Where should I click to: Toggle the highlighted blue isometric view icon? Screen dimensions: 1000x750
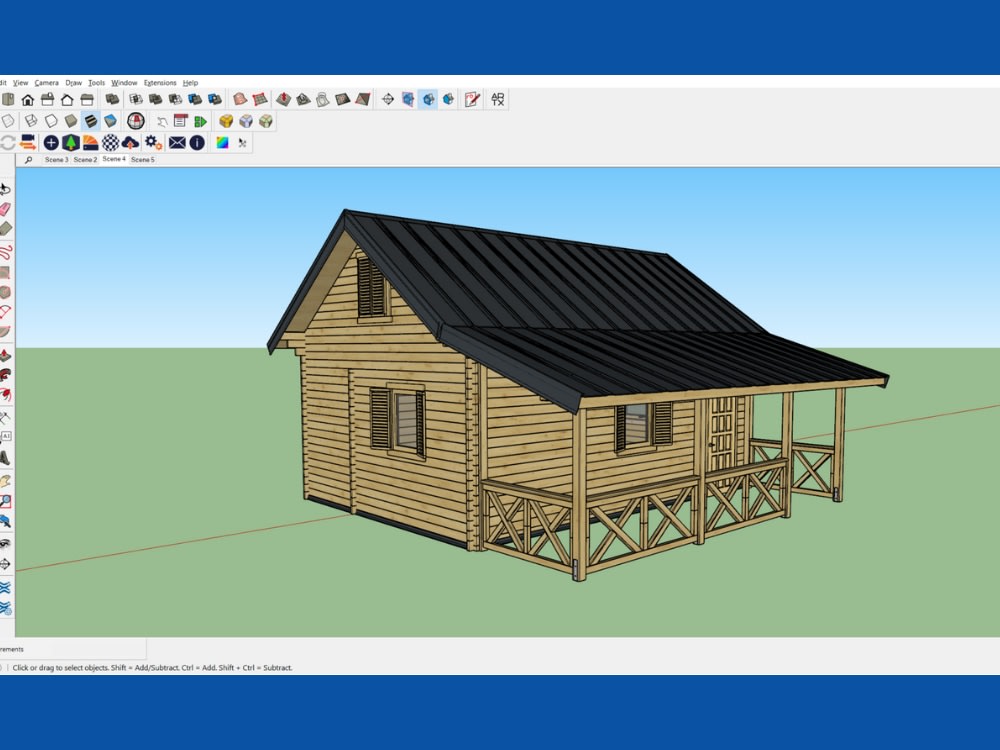(x=428, y=99)
